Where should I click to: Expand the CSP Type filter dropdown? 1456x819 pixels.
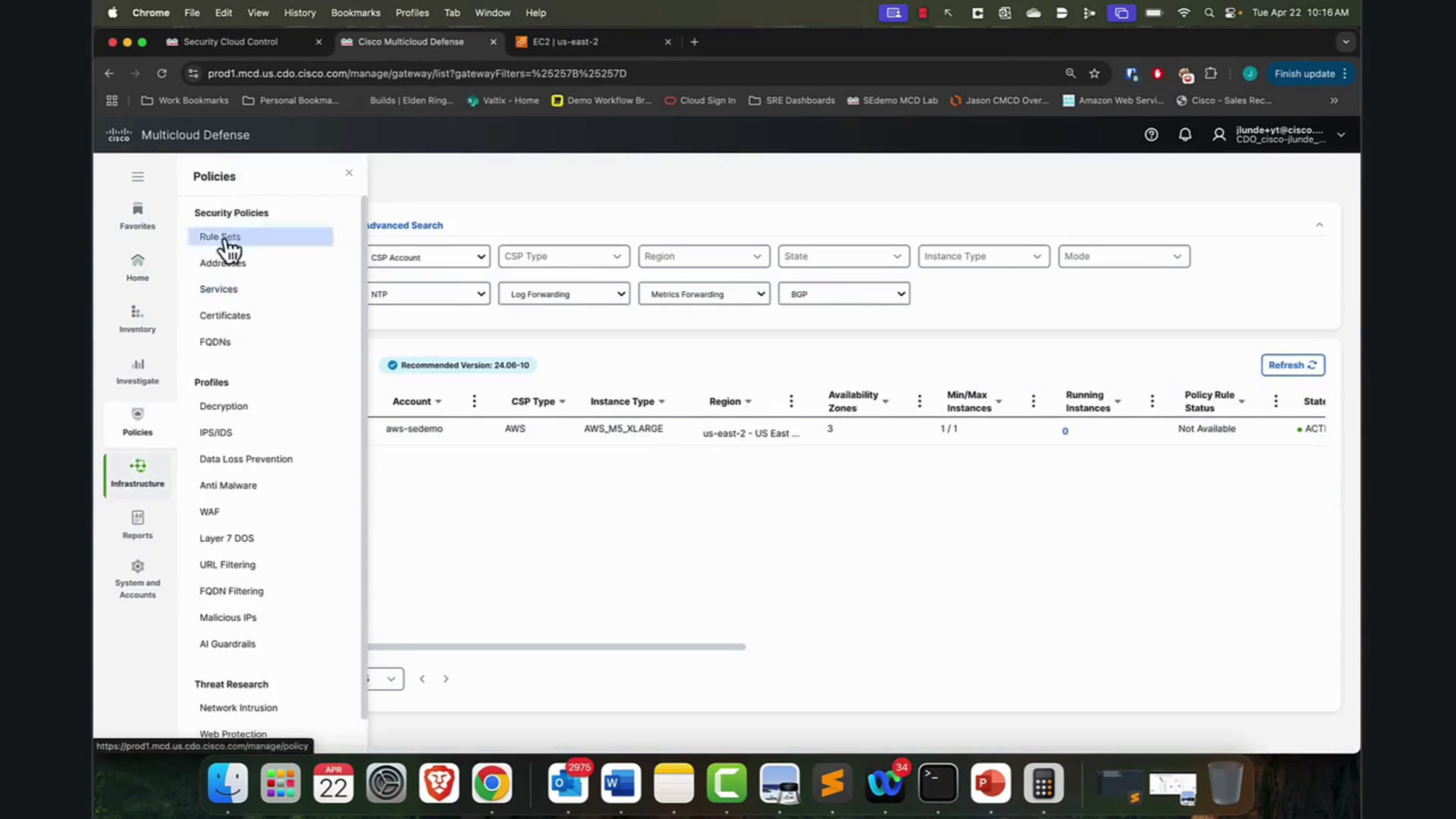click(563, 256)
